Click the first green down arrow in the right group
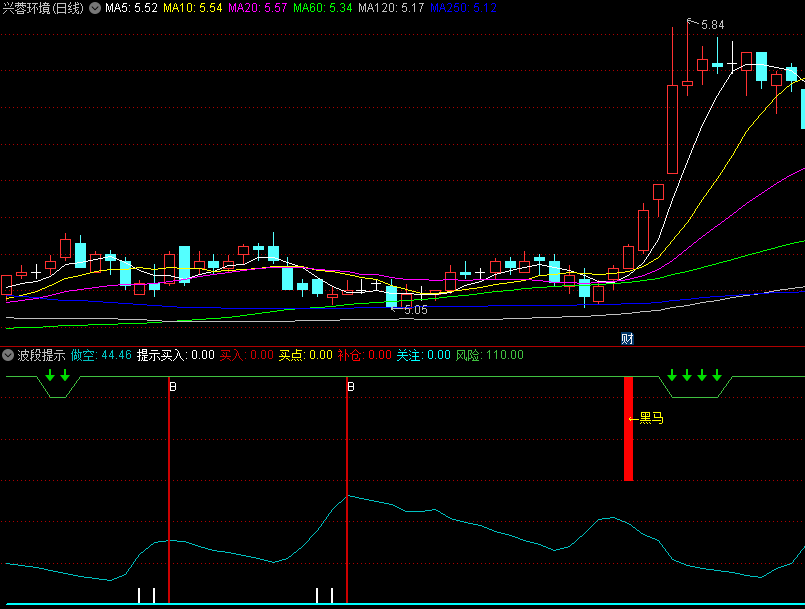Image resolution: width=805 pixels, height=609 pixels. coord(672,375)
